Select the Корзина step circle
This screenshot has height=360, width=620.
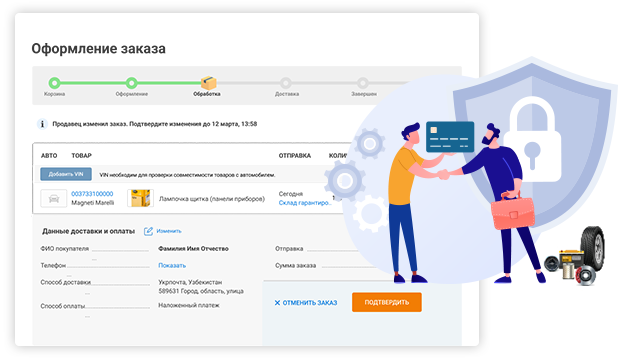(x=55, y=83)
